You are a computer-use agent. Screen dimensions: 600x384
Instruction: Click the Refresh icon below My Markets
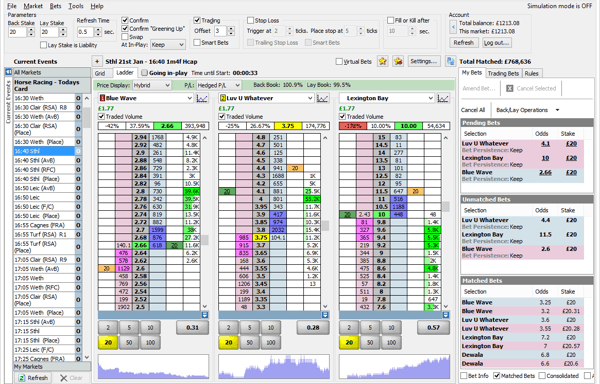[22, 378]
